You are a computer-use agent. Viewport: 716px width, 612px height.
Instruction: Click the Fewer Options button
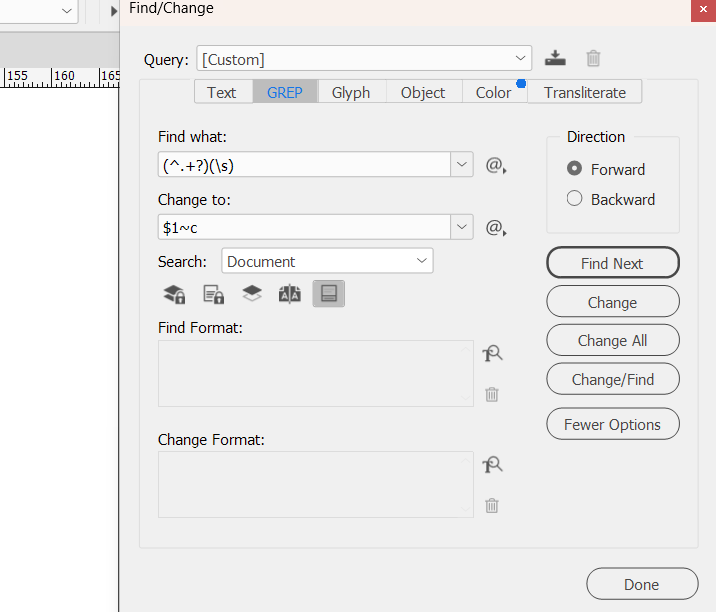(613, 424)
